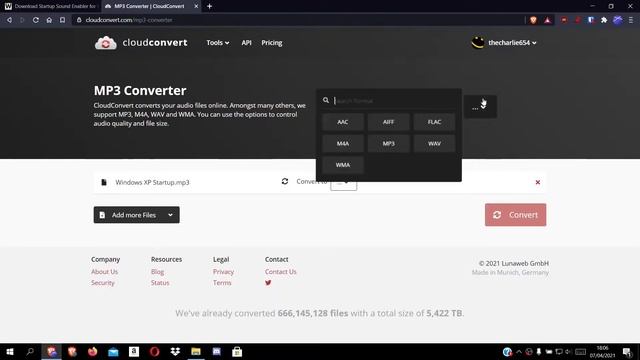This screenshot has width=640, height=360.
Task: Open Blog link
Action: pos(158,272)
